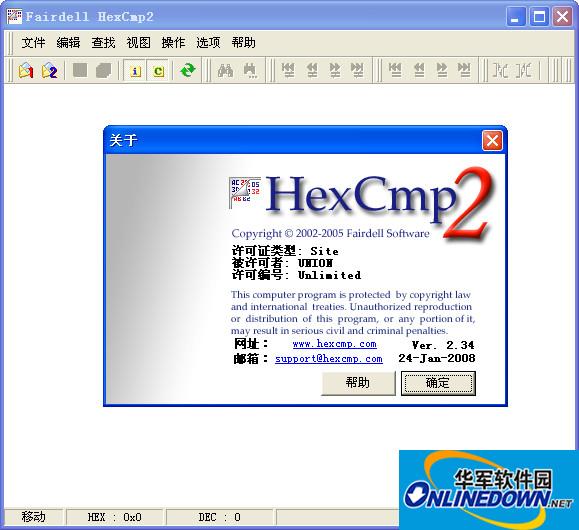Open the 文件 menu
This screenshot has height=530, width=579.
(33, 43)
